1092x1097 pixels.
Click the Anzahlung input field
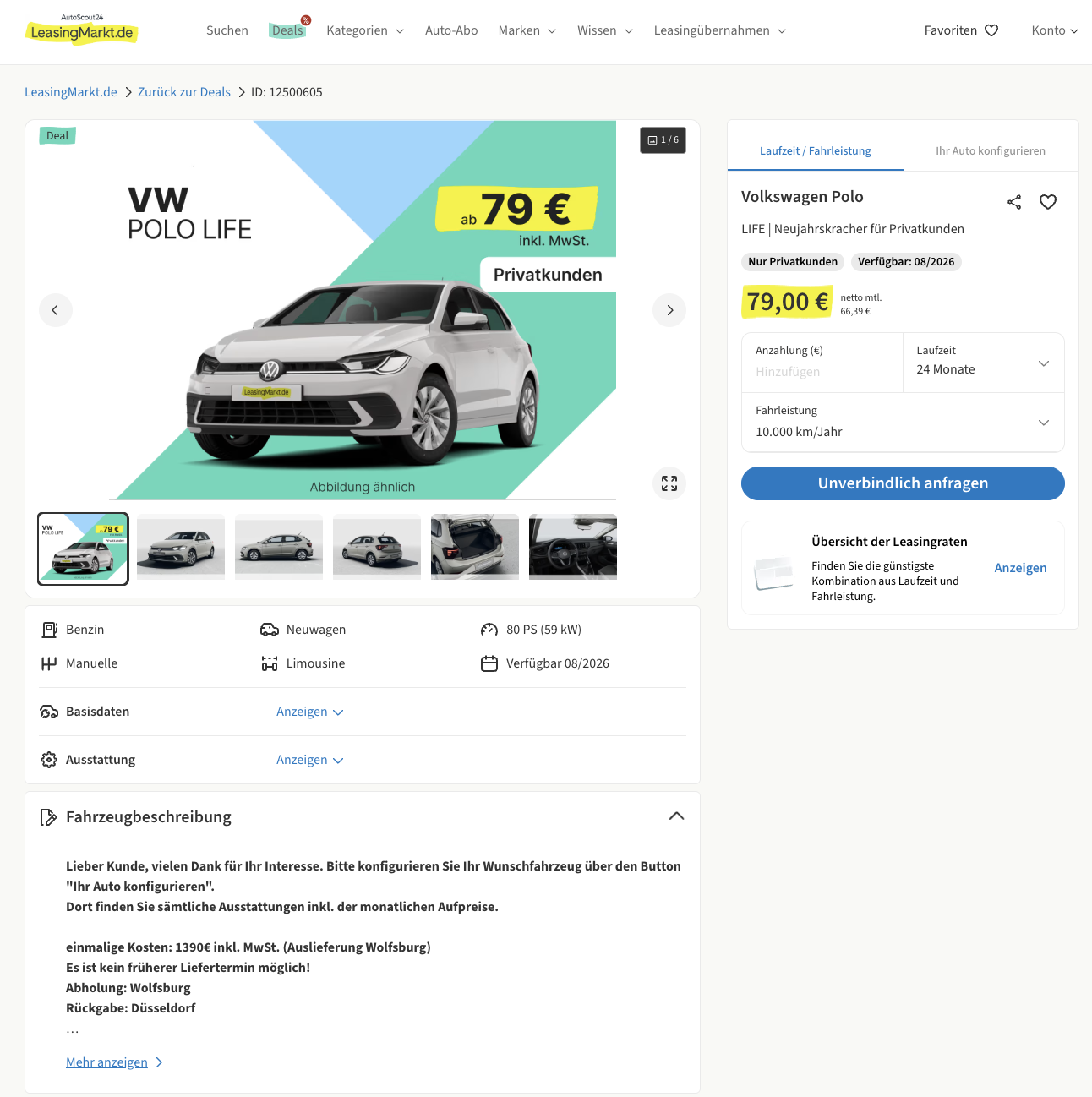point(822,363)
